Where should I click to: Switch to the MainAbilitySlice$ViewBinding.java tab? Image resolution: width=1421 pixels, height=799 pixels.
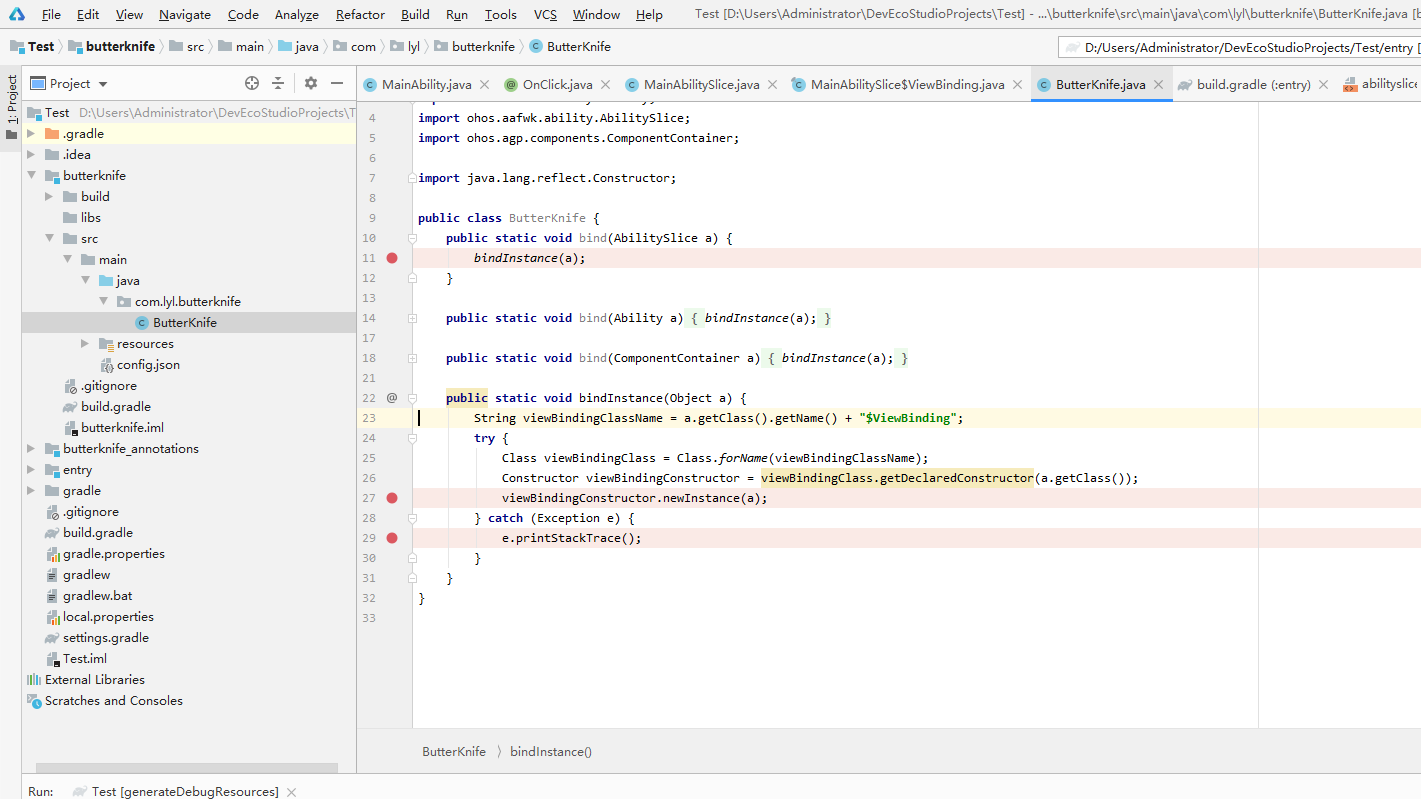pyautogui.click(x=907, y=85)
